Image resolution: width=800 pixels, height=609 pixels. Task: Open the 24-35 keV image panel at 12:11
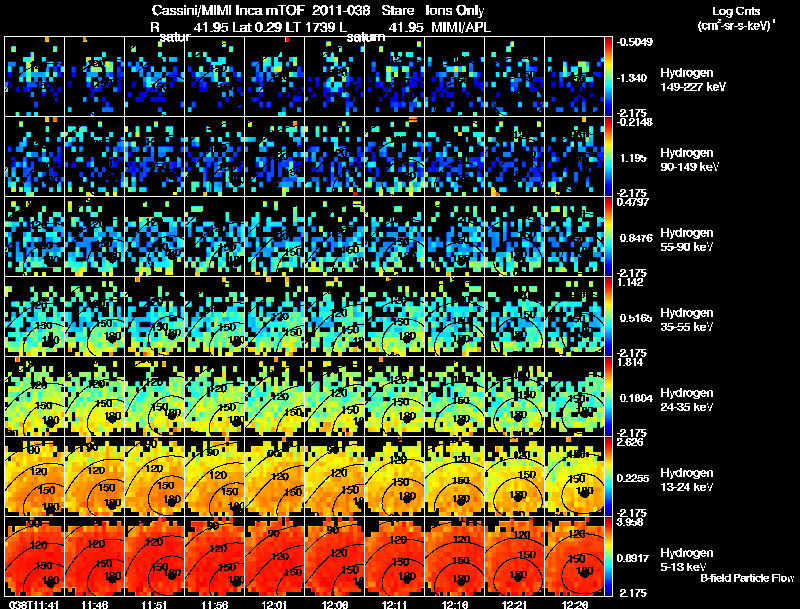tap(395, 396)
